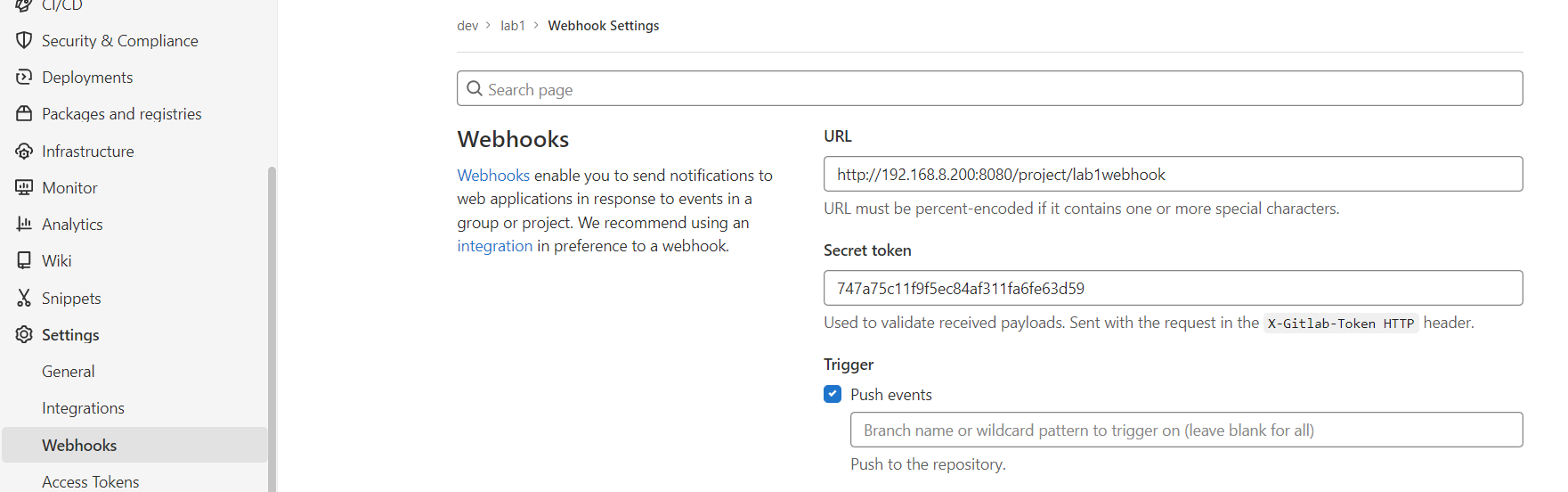Viewport: 1568px width, 492px height.
Task: Click the Security & Compliance shield icon
Action: click(x=24, y=40)
